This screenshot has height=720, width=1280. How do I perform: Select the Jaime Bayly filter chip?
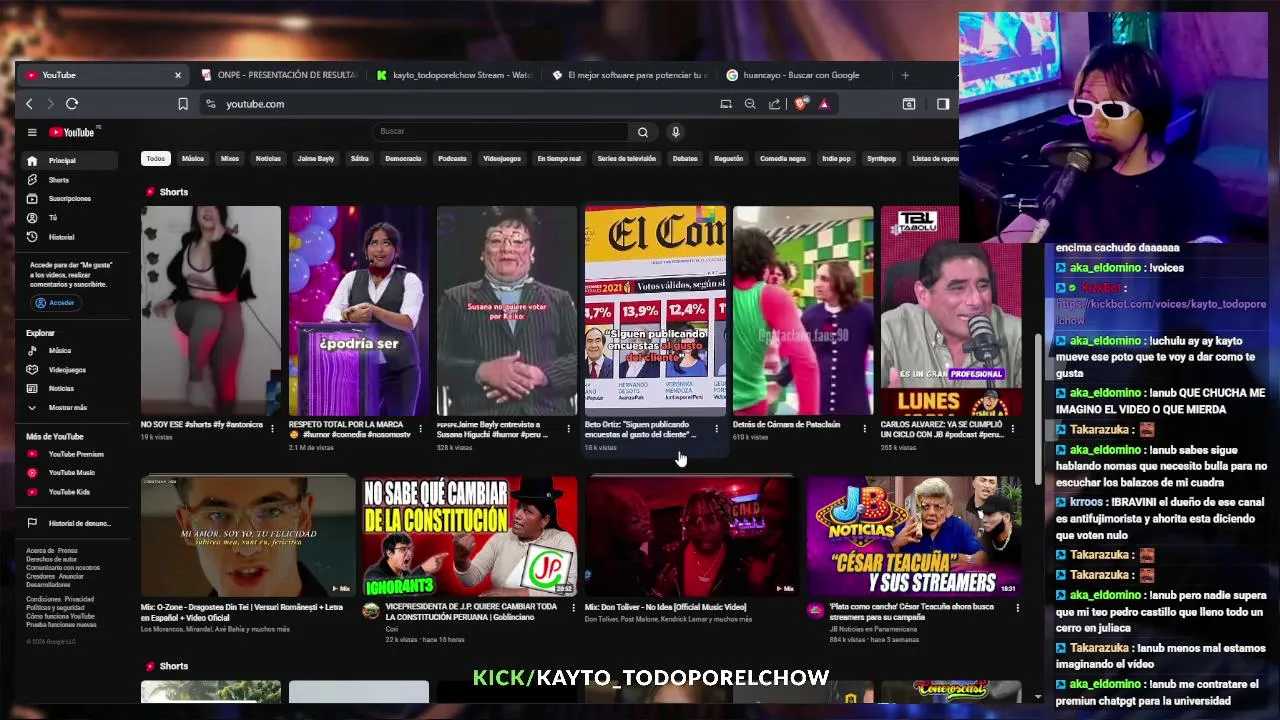coord(316,158)
